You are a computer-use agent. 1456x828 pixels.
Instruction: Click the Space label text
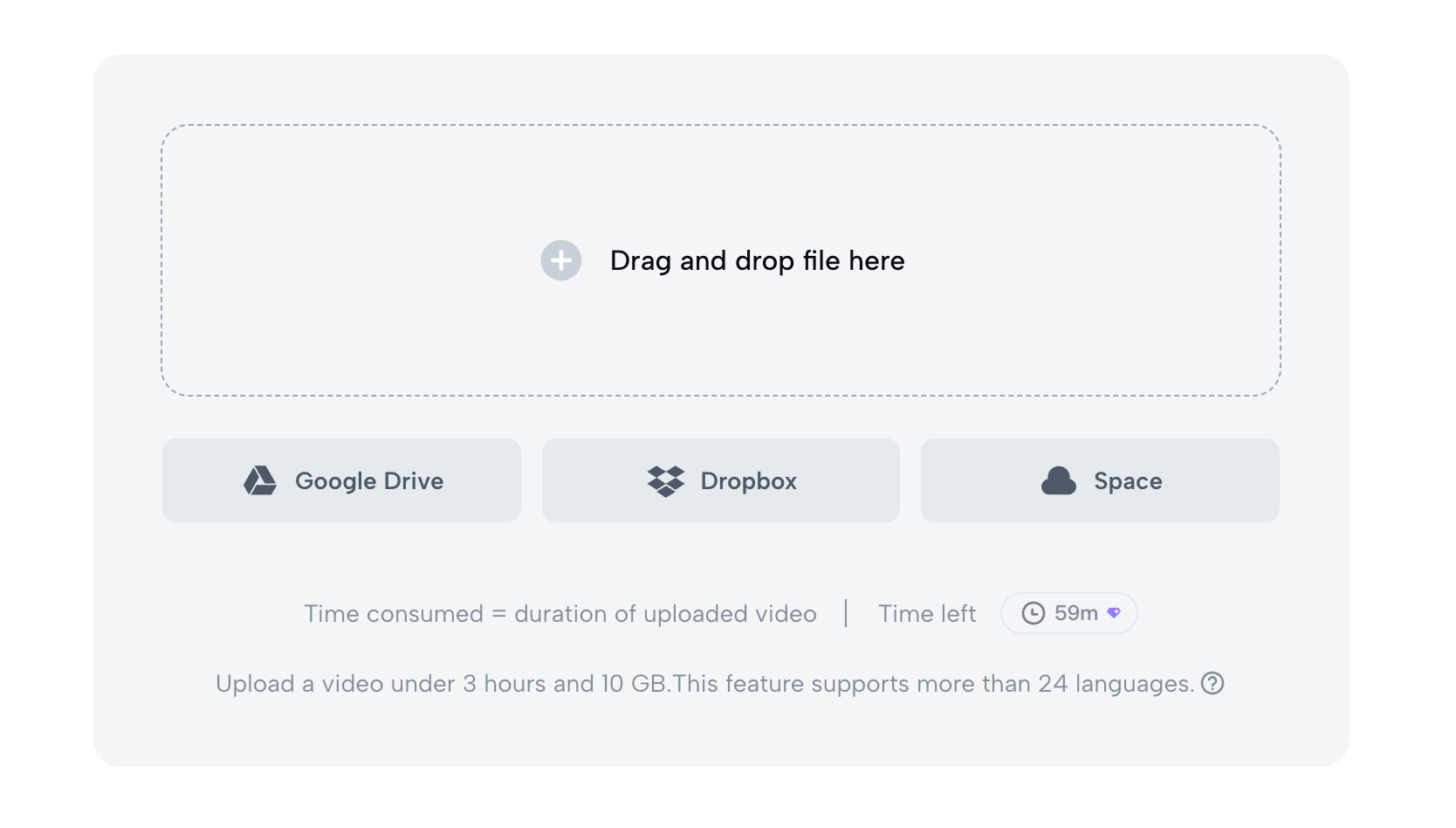point(1128,481)
